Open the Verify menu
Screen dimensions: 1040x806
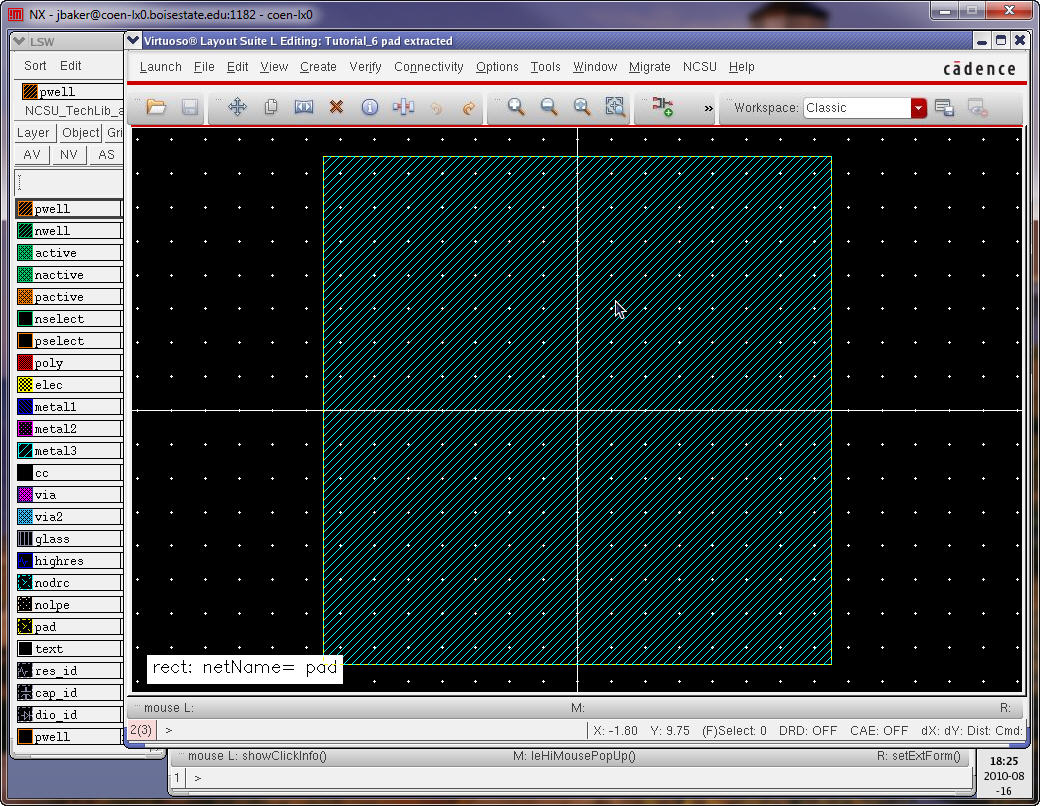point(365,67)
